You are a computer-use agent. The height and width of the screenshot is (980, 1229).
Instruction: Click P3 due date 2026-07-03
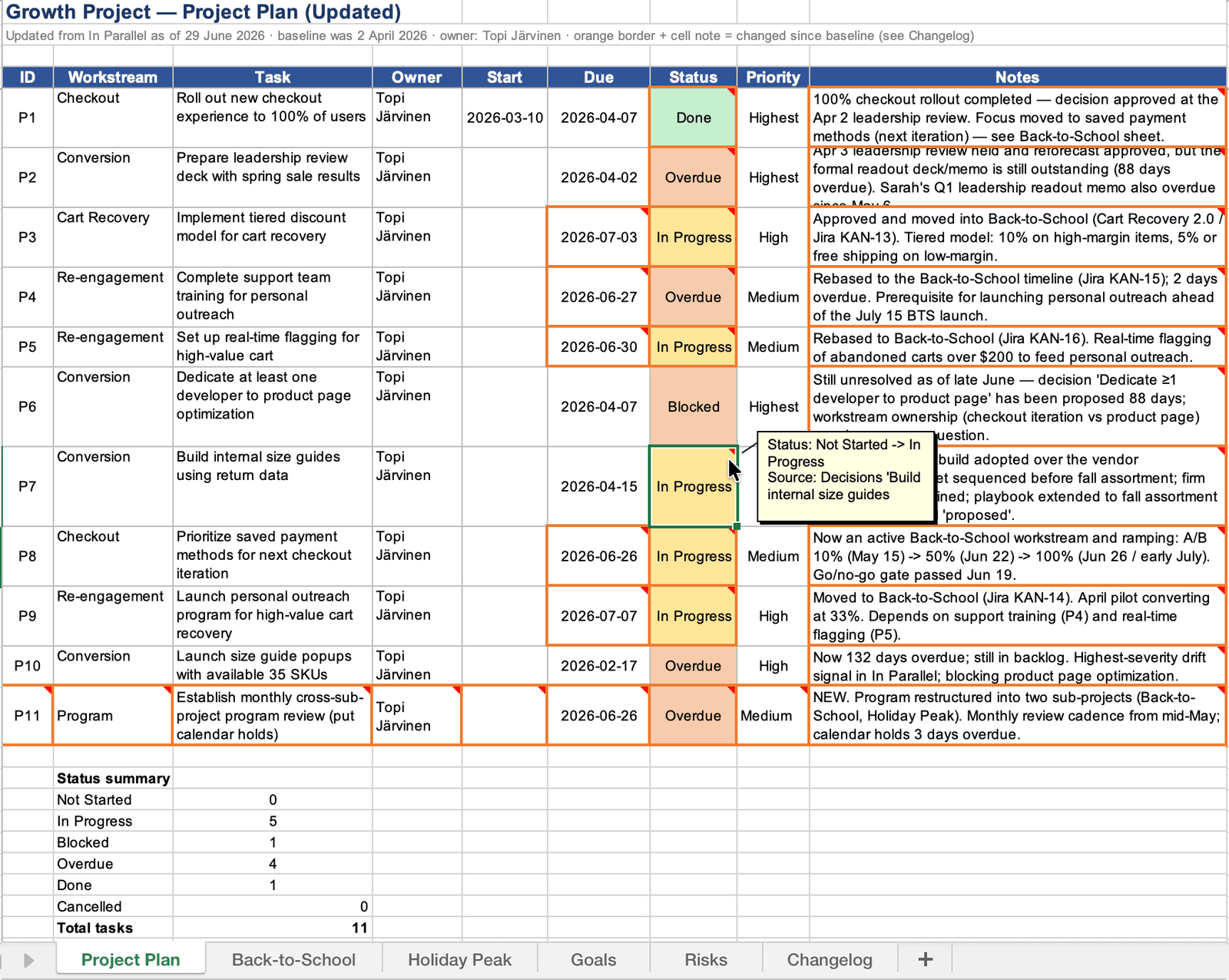pyautogui.click(x=598, y=237)
